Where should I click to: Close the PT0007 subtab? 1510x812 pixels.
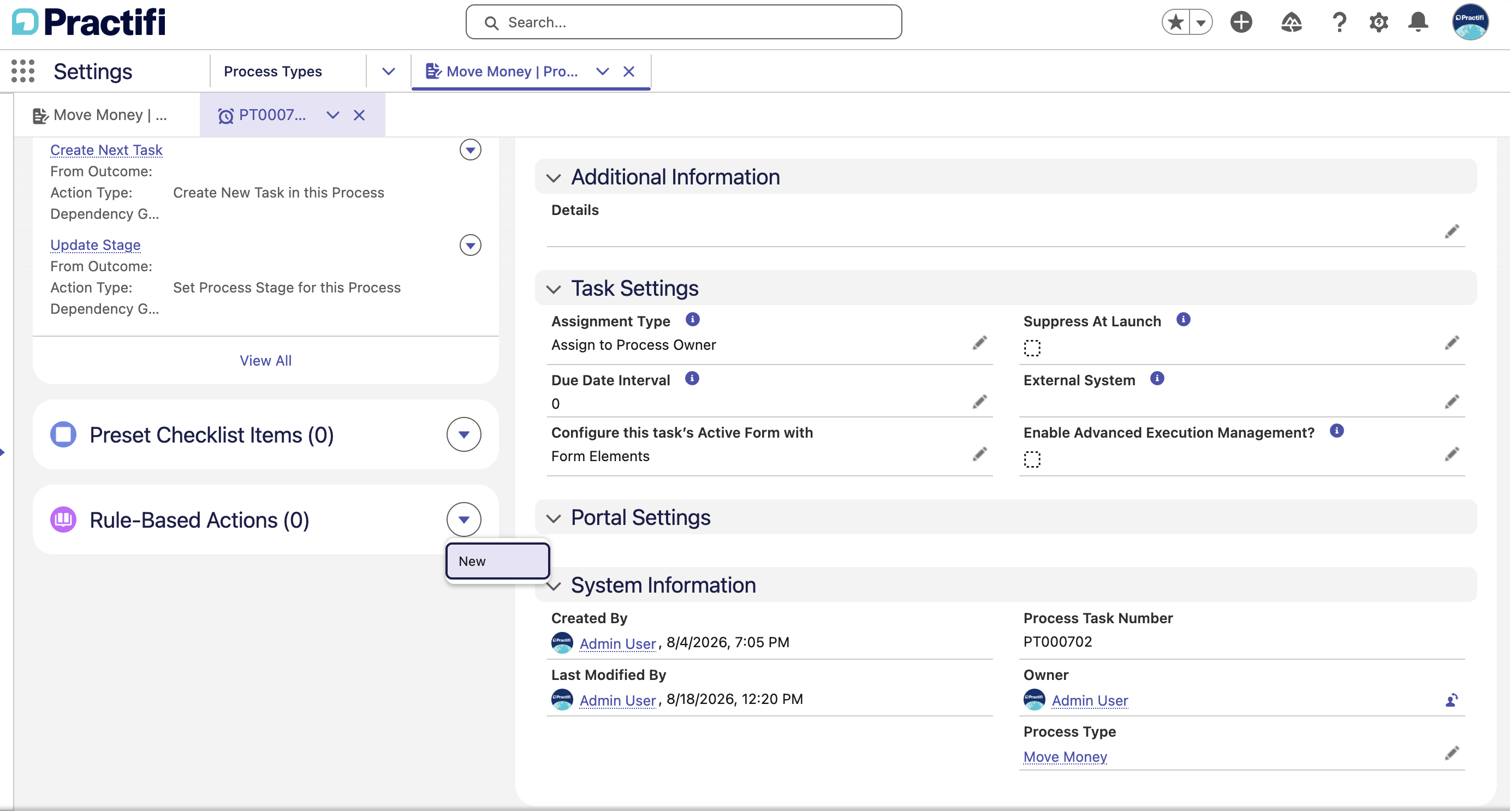coord(359,115)
